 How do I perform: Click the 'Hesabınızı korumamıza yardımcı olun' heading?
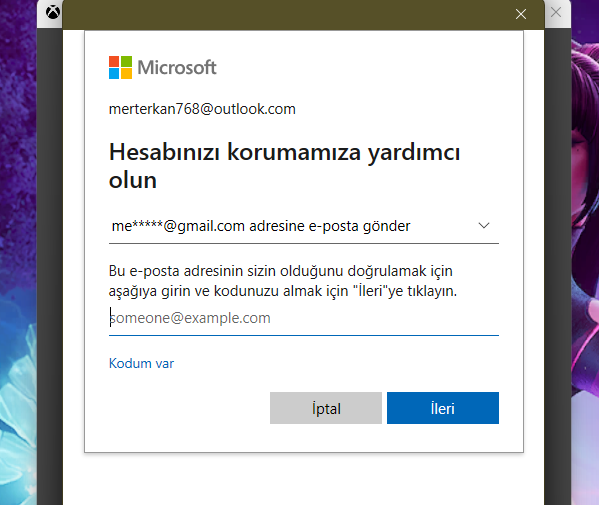click(285, 166)
